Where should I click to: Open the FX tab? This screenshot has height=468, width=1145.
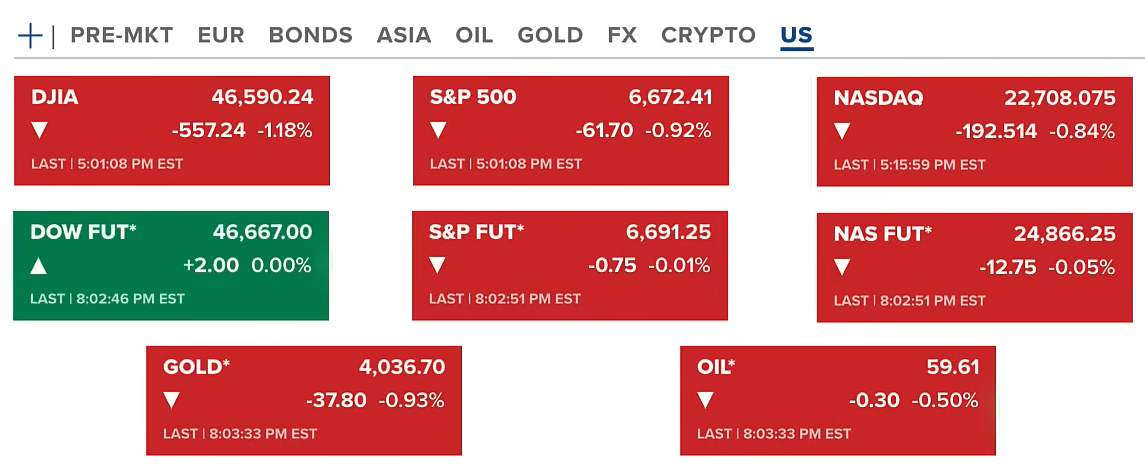pyautogui.click(x=622, y=35)
